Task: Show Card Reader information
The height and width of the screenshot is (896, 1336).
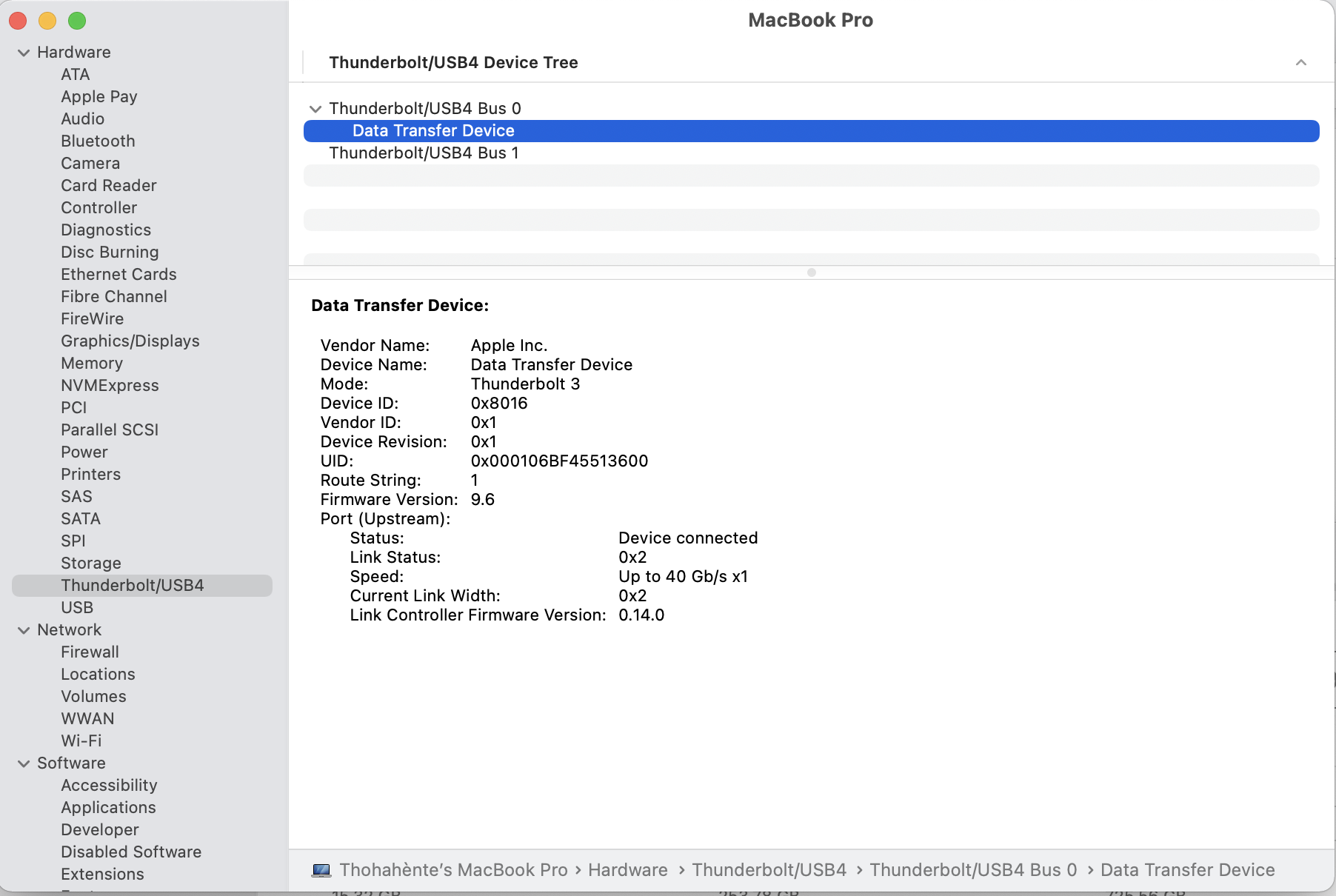Action: (109, 186)
